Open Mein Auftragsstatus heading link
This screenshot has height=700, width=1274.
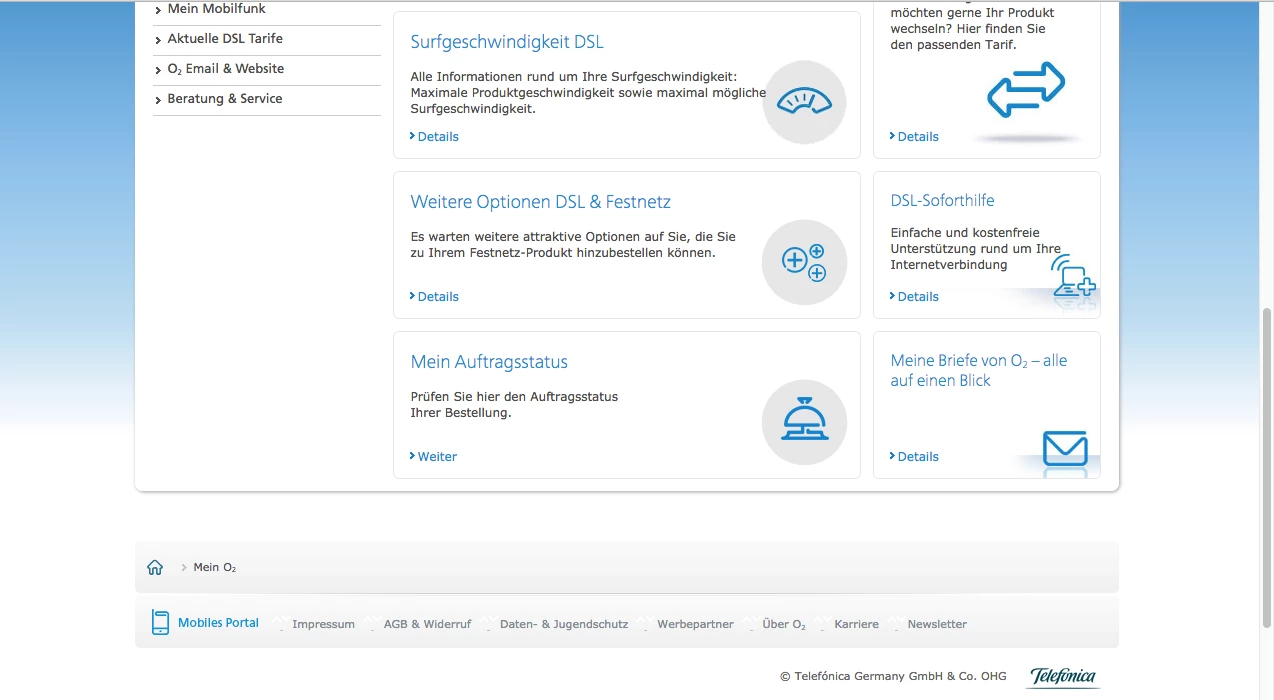coord(489,362)
